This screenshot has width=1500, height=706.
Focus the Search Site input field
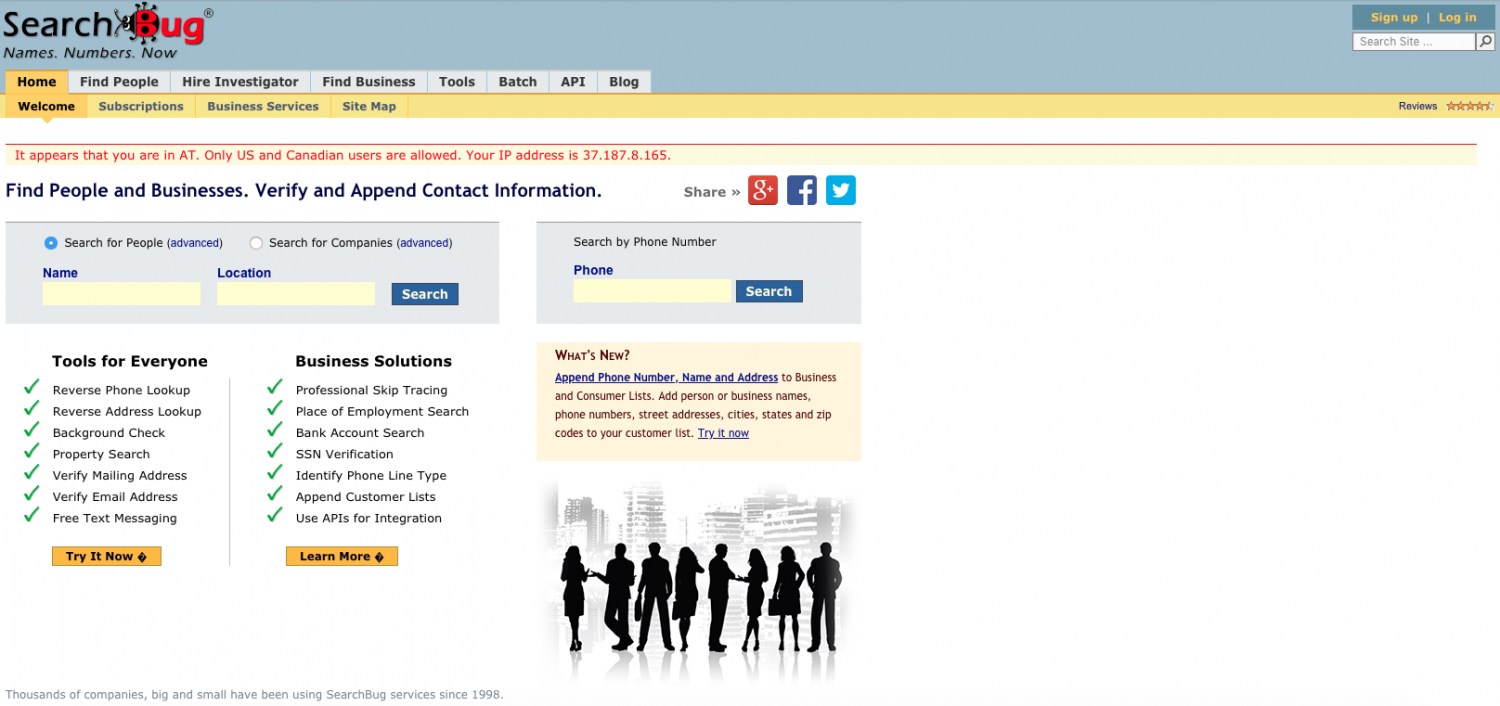1415,42
